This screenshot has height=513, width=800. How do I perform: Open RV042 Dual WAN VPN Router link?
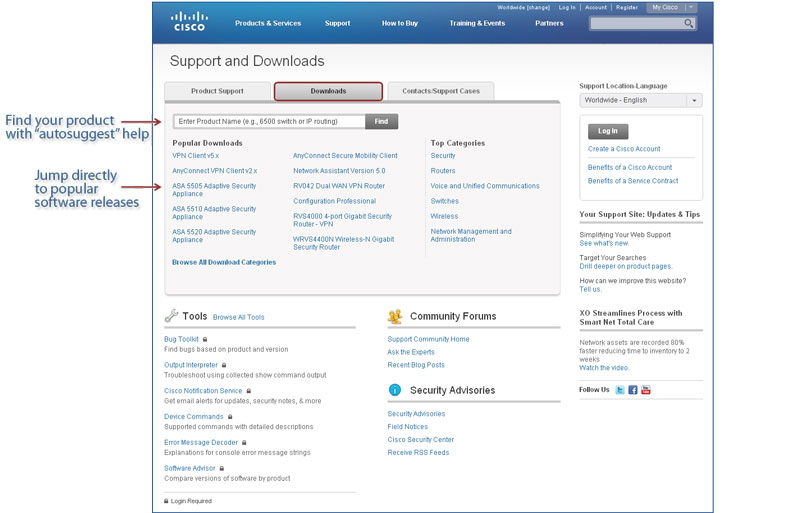tap(339, 186)
